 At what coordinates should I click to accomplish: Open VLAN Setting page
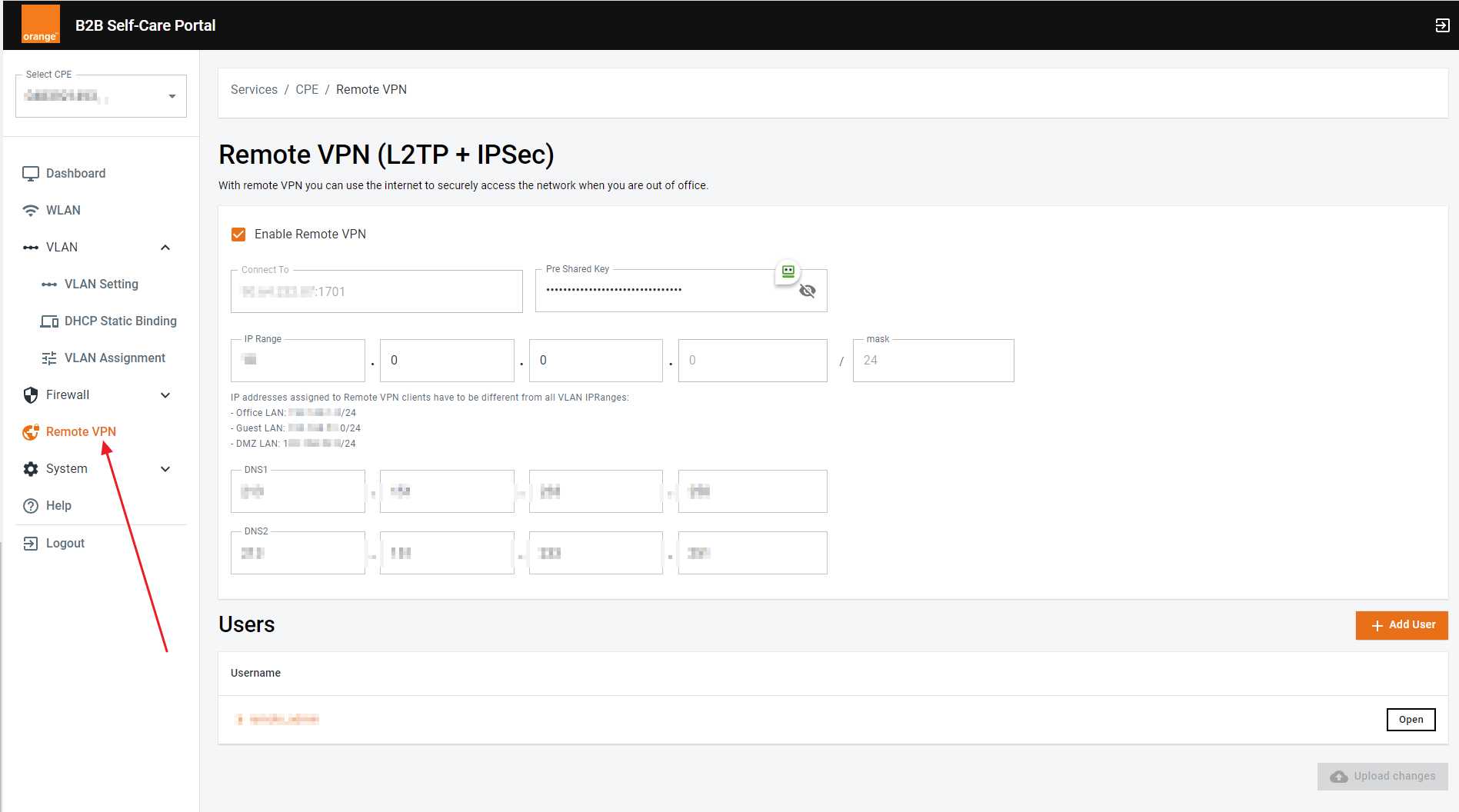[x=102, y=285]
